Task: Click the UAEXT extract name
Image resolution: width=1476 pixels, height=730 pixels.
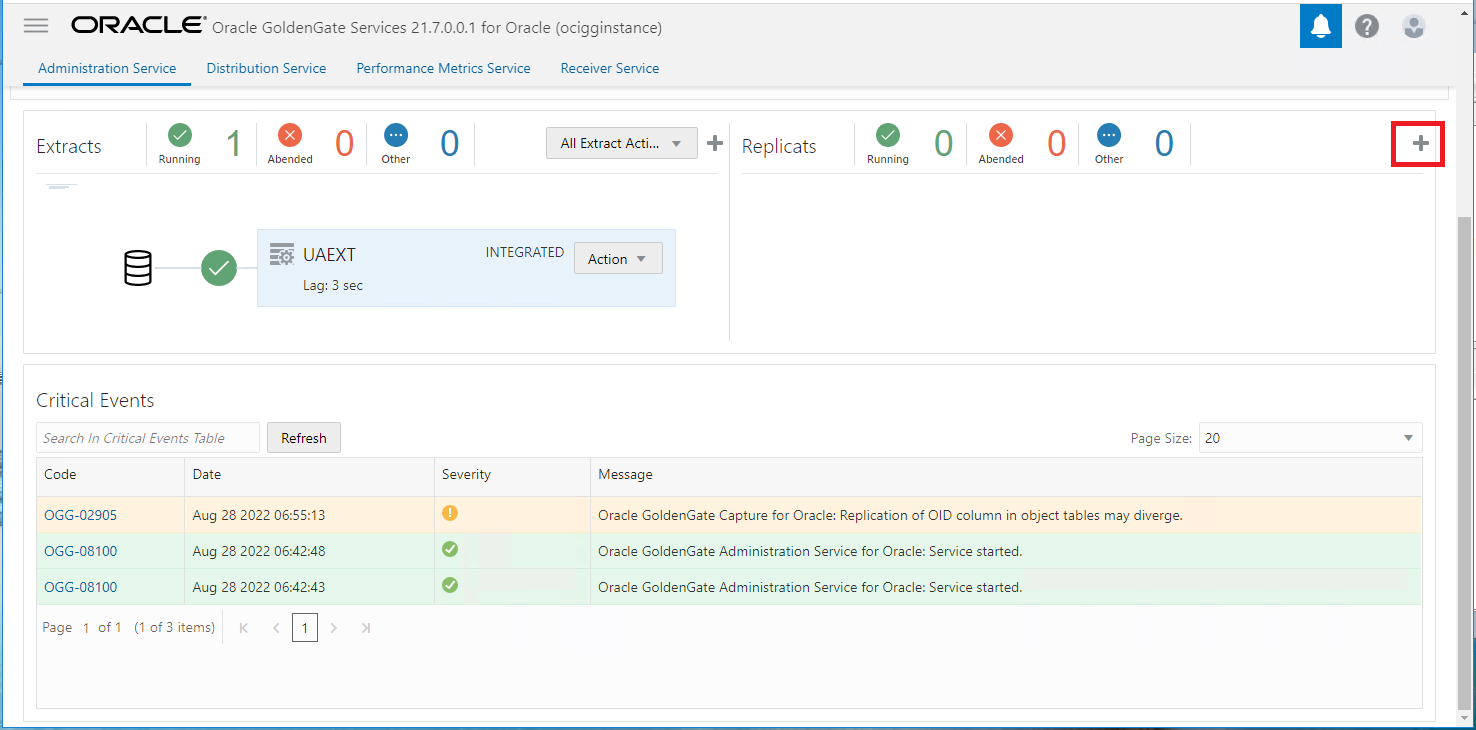Action: pyautogui.click(x=329, y=255)
